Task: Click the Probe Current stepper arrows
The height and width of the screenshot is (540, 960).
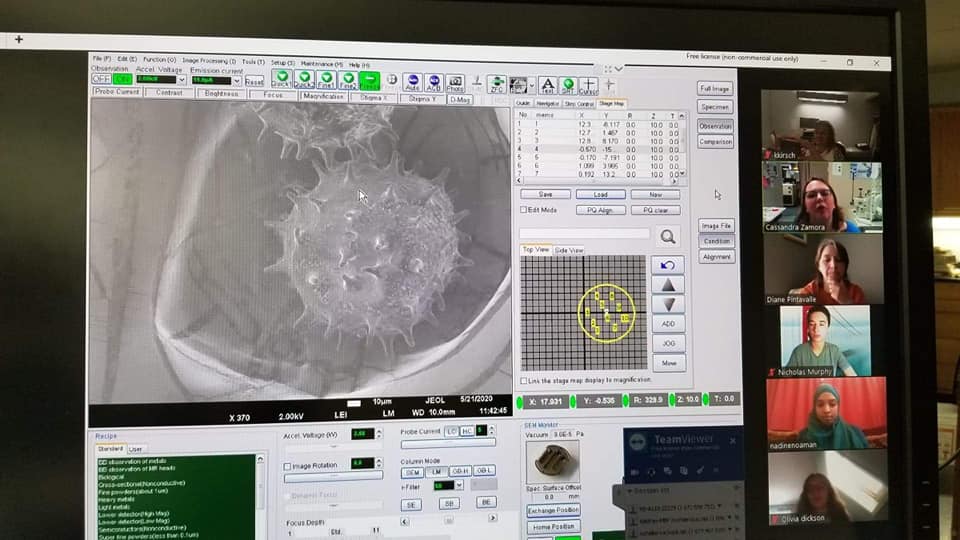Action: point(491,430)
